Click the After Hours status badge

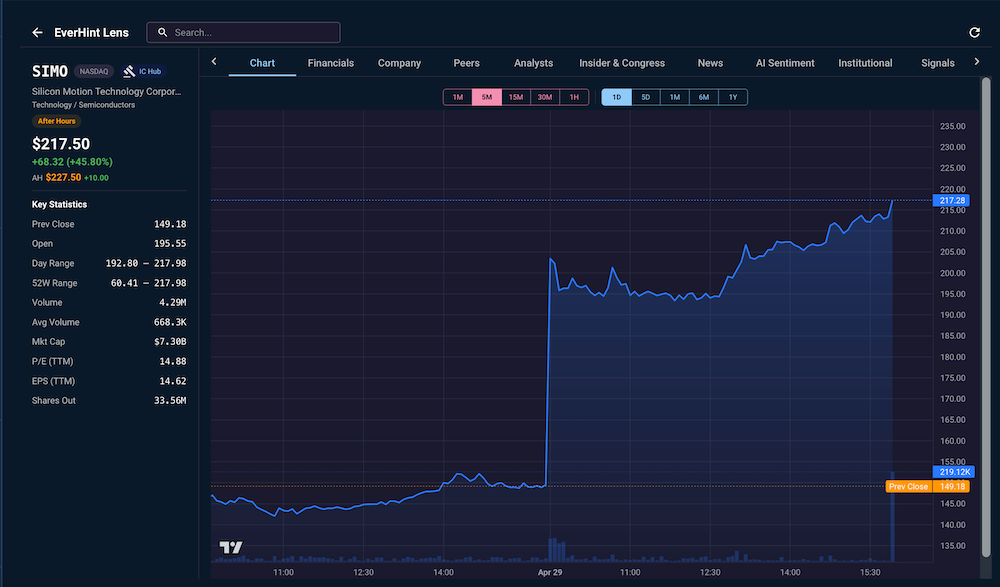56,121
